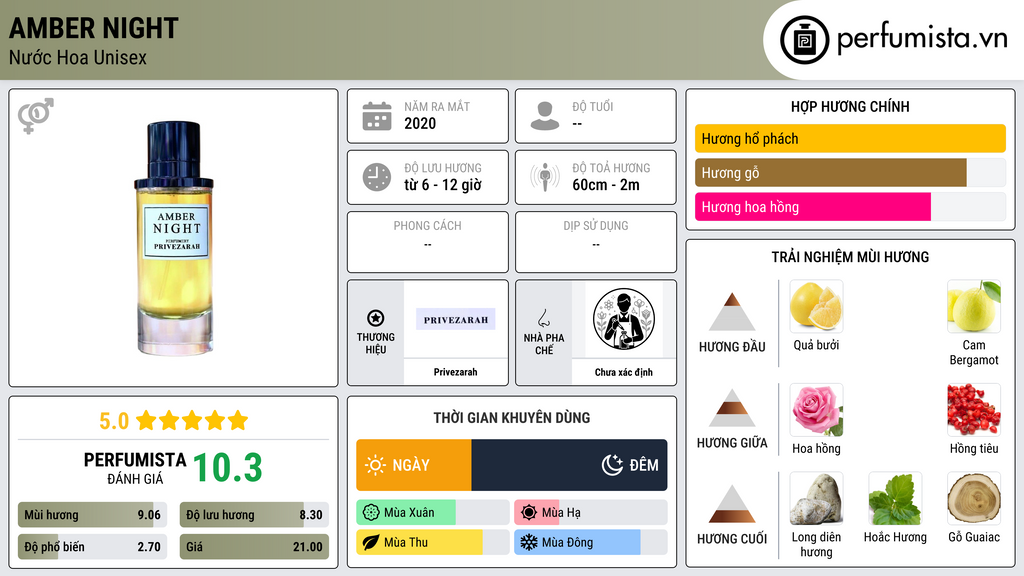Click the Hương gỗ accord bar
Image resolution: width=1024 pixels, height=576 pixels.
coord(850,172)
